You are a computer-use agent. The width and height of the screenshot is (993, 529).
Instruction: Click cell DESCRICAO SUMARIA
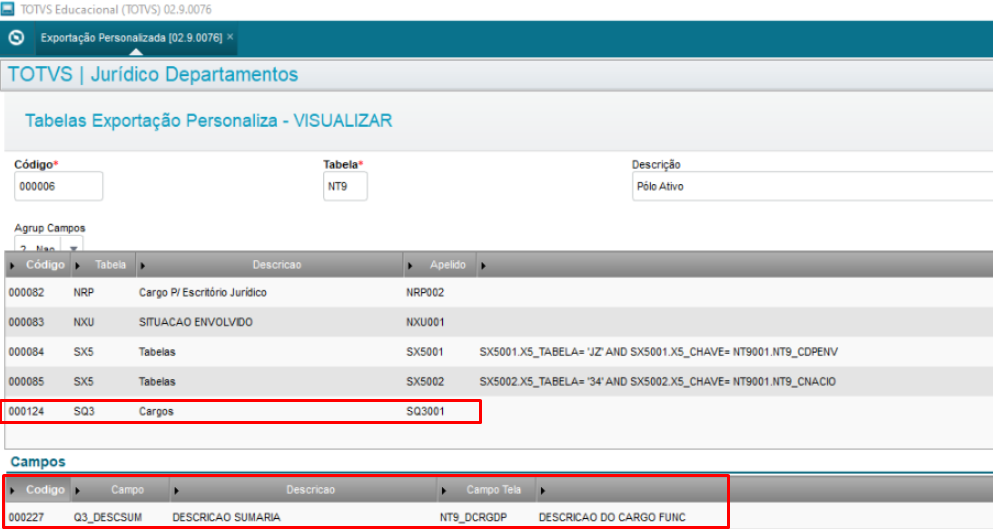point(226,517)
